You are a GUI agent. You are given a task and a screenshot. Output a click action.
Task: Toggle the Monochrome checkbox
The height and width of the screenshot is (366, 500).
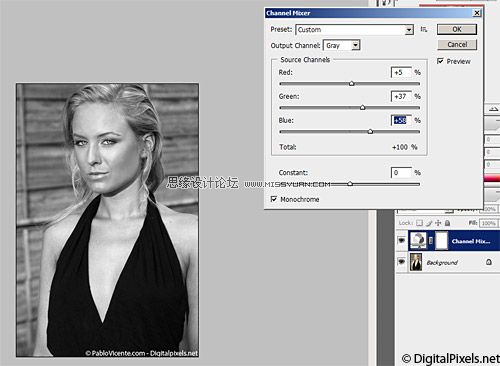274,199
